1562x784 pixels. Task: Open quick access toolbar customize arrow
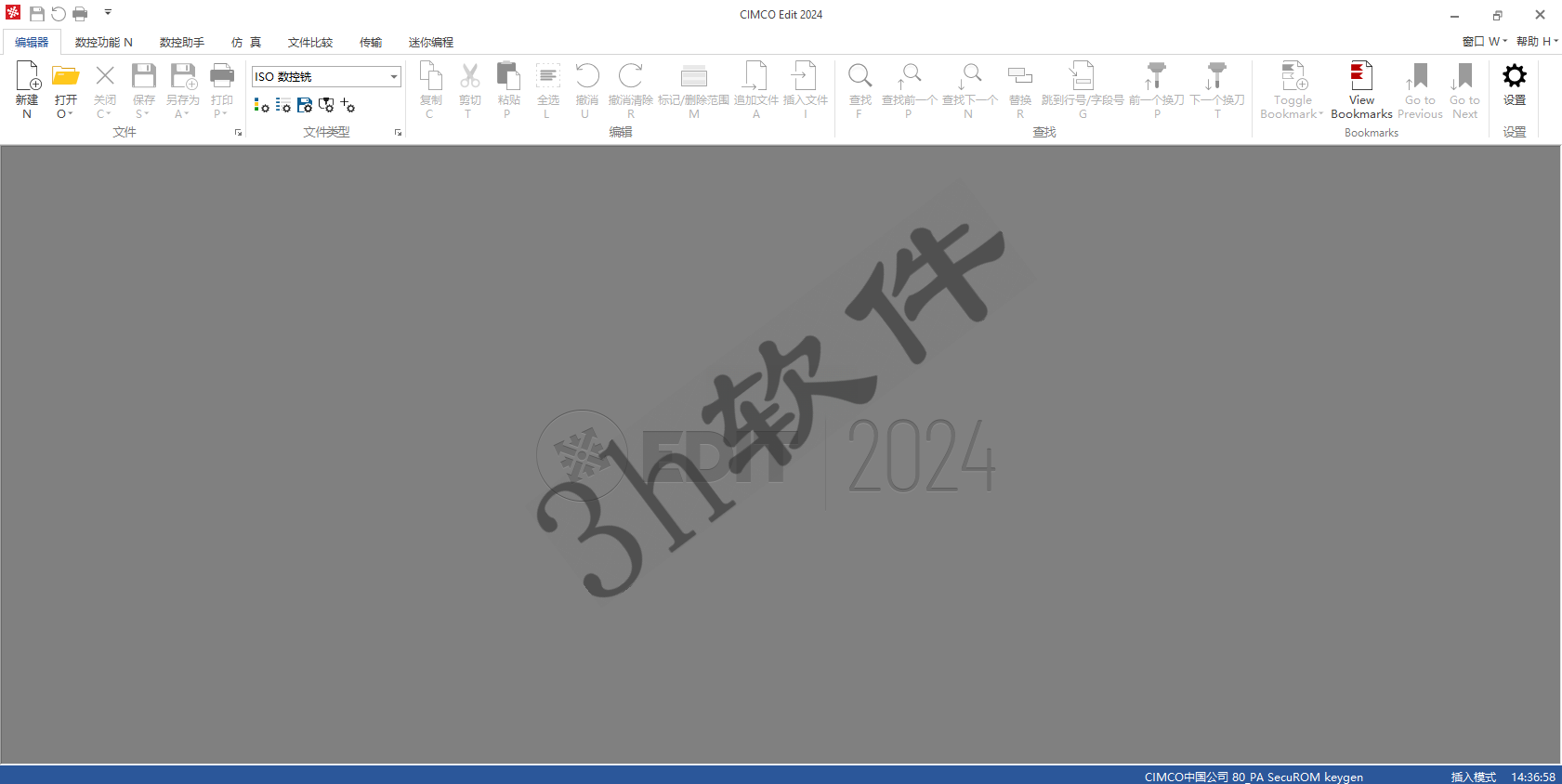tap(108, 13)
